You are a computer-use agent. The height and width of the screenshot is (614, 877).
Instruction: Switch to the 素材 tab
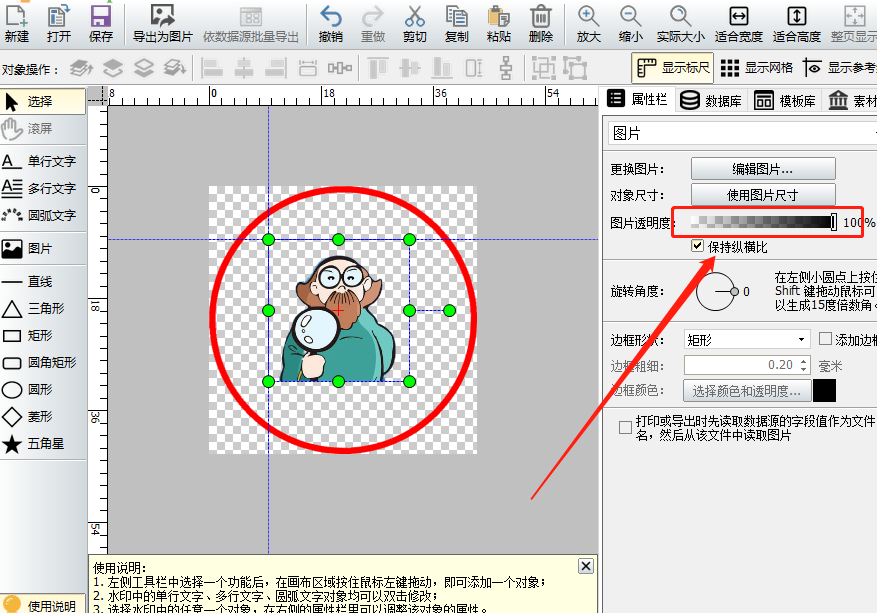click(x=851, y=101)
